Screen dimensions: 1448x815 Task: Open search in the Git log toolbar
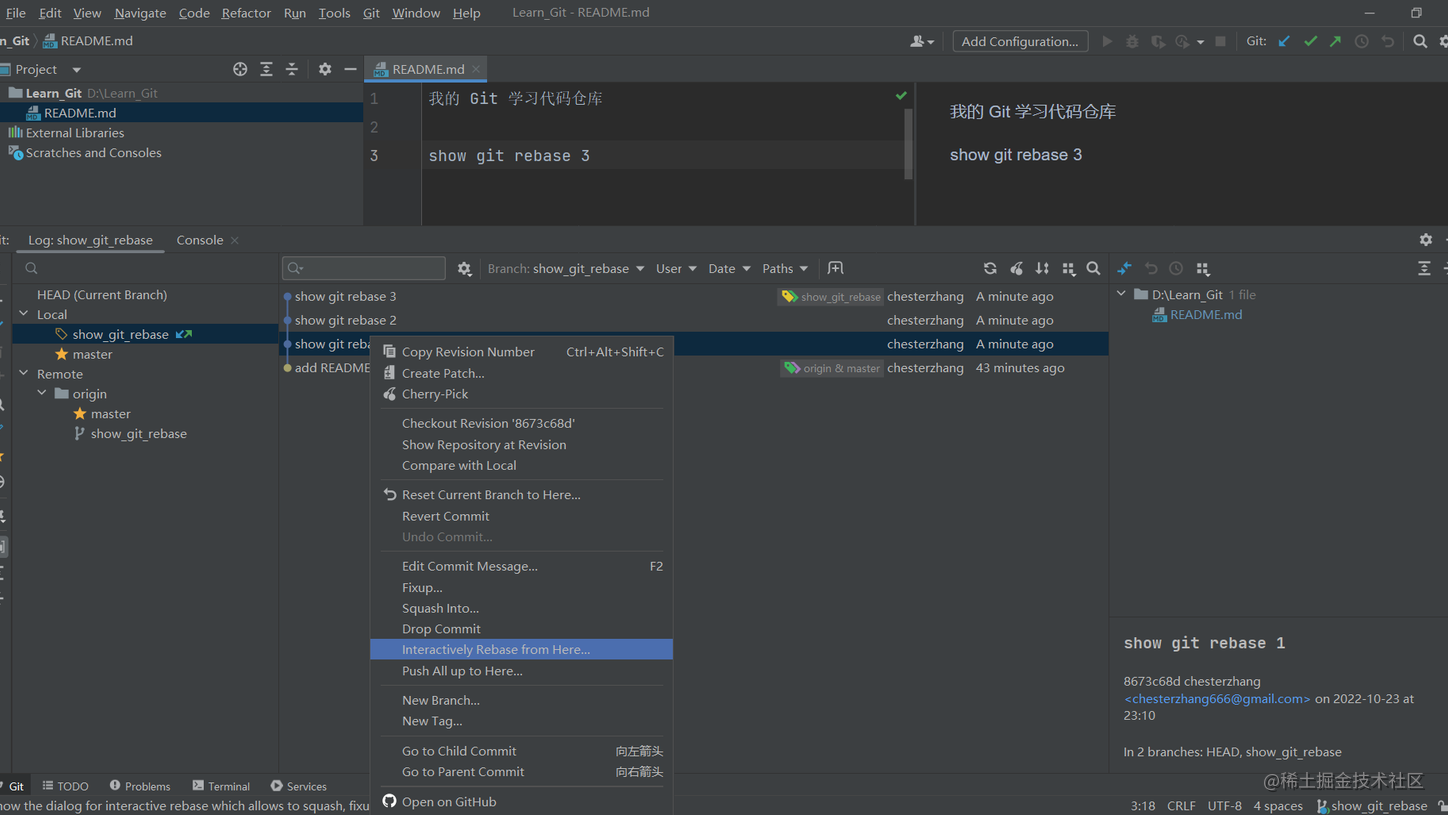coord(1093,268)
